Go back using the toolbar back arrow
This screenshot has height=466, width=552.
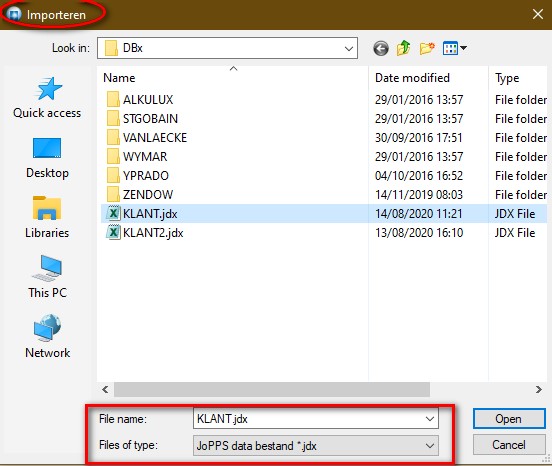(x=381, y=48)
